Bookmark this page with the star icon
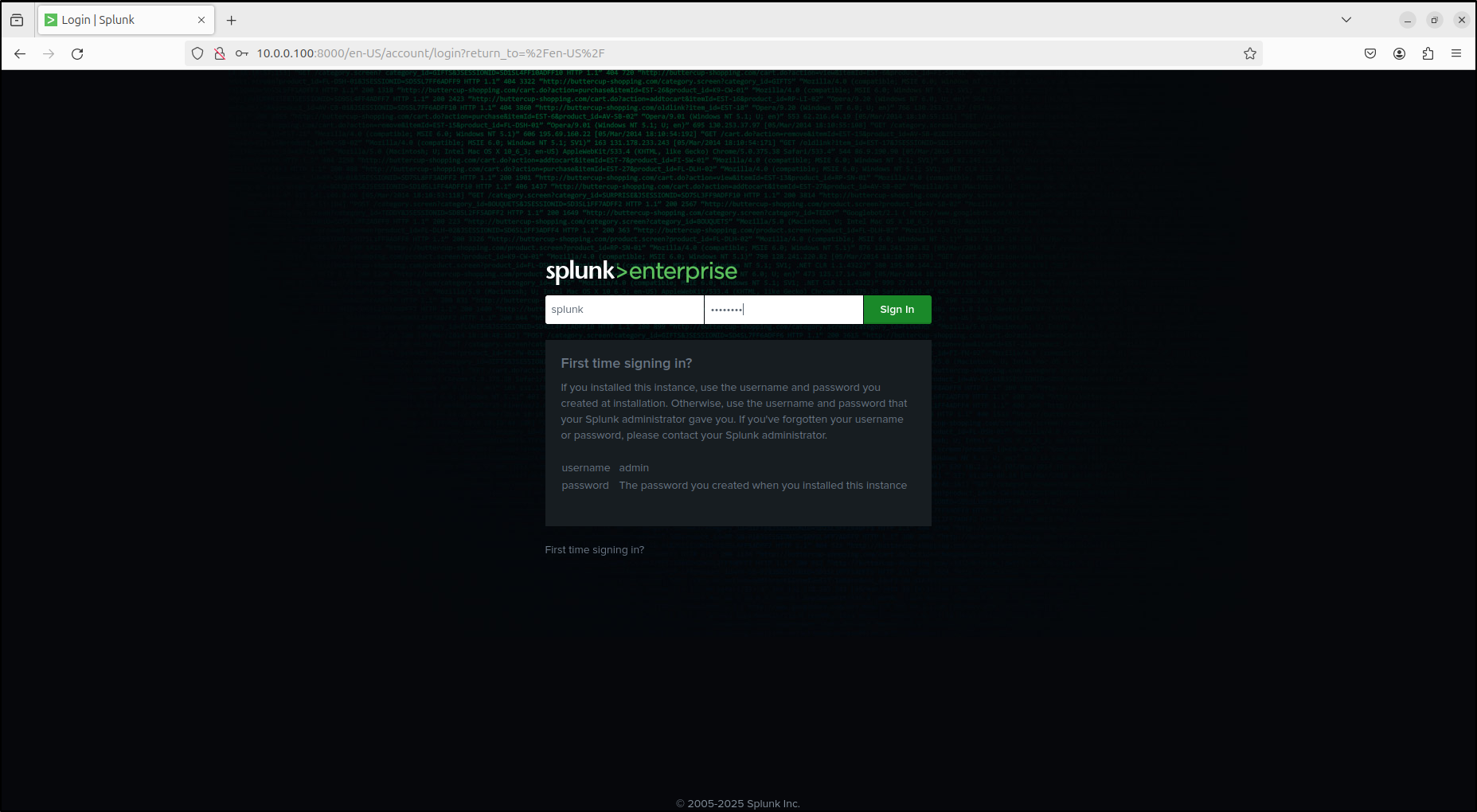Viewport: 1477px width, 812px height. click(x=1250, y=53)
